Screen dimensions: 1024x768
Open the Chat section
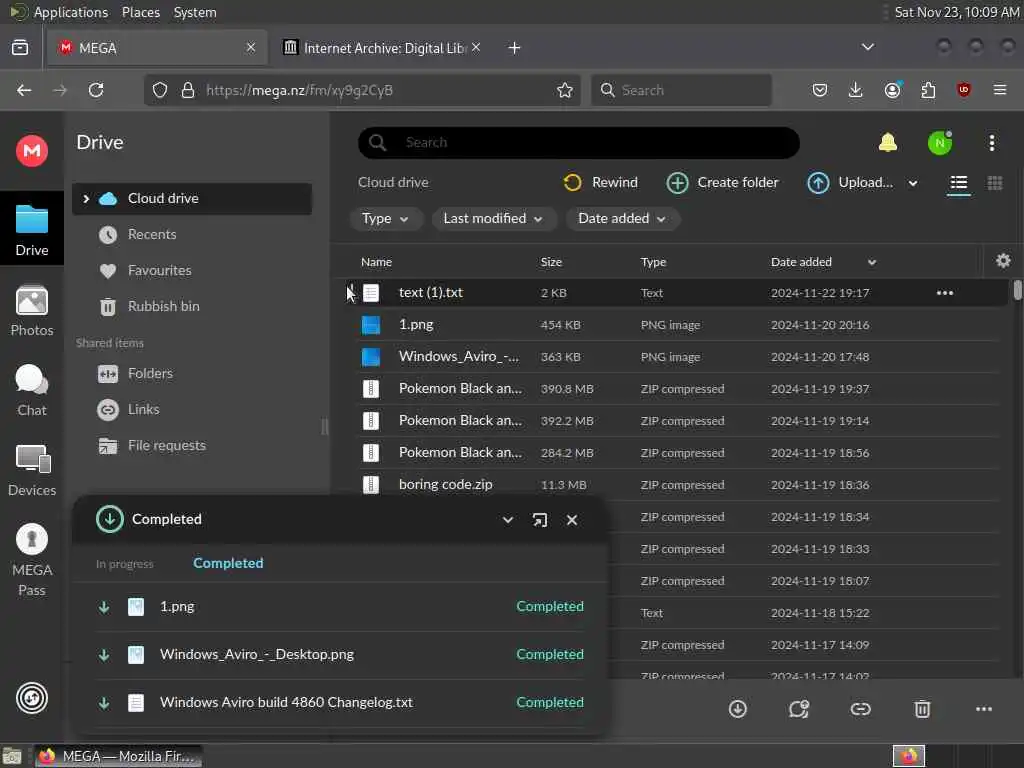pyautogui.click(x=31, y=391)
